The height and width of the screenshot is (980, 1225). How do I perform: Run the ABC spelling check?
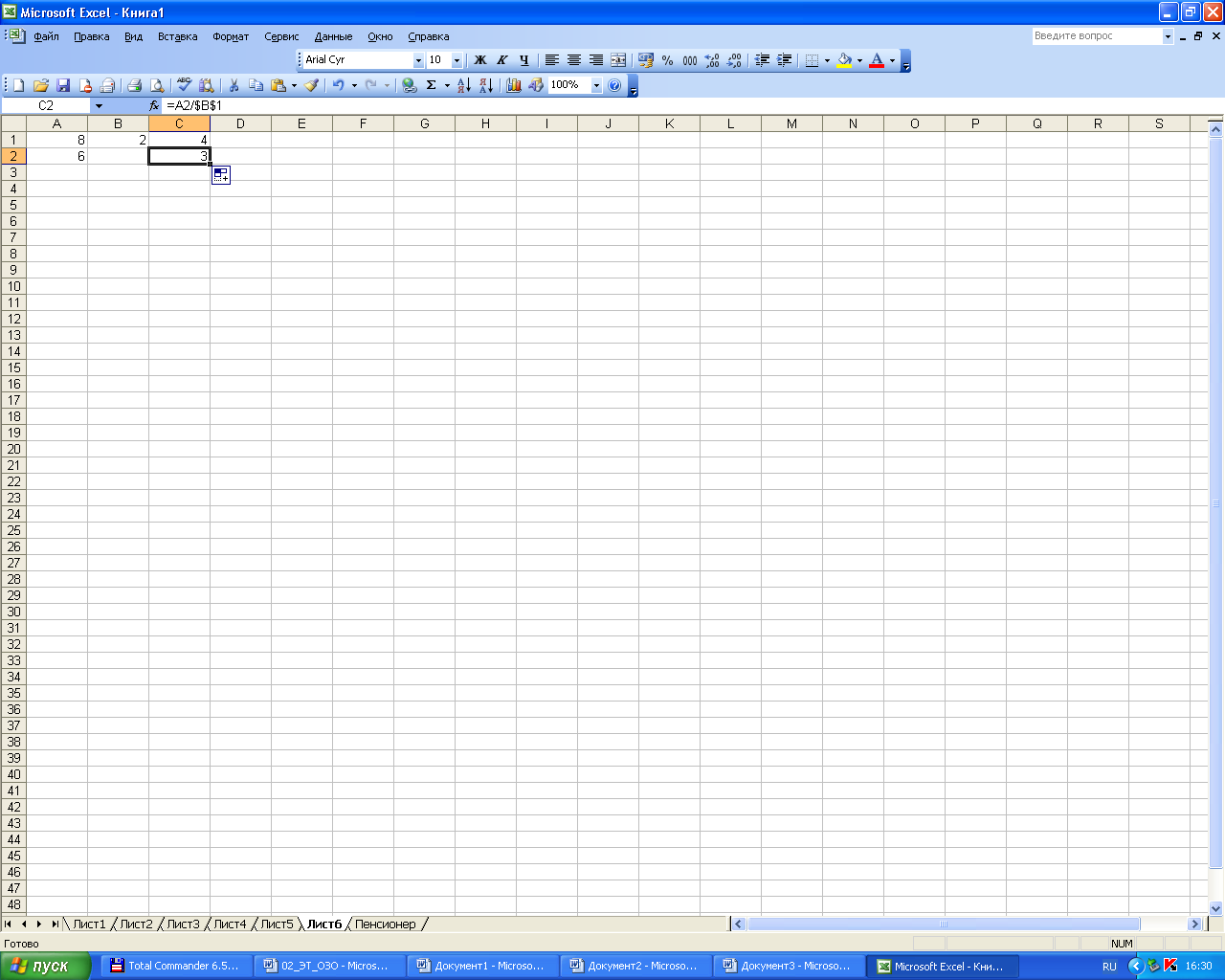pyautogui.click(x=184, y=85)
